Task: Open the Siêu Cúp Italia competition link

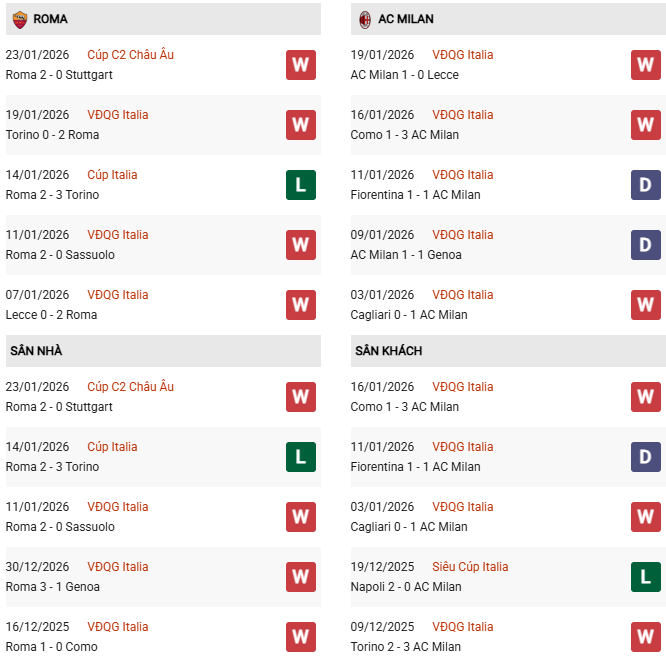Action: click(470, 567)
